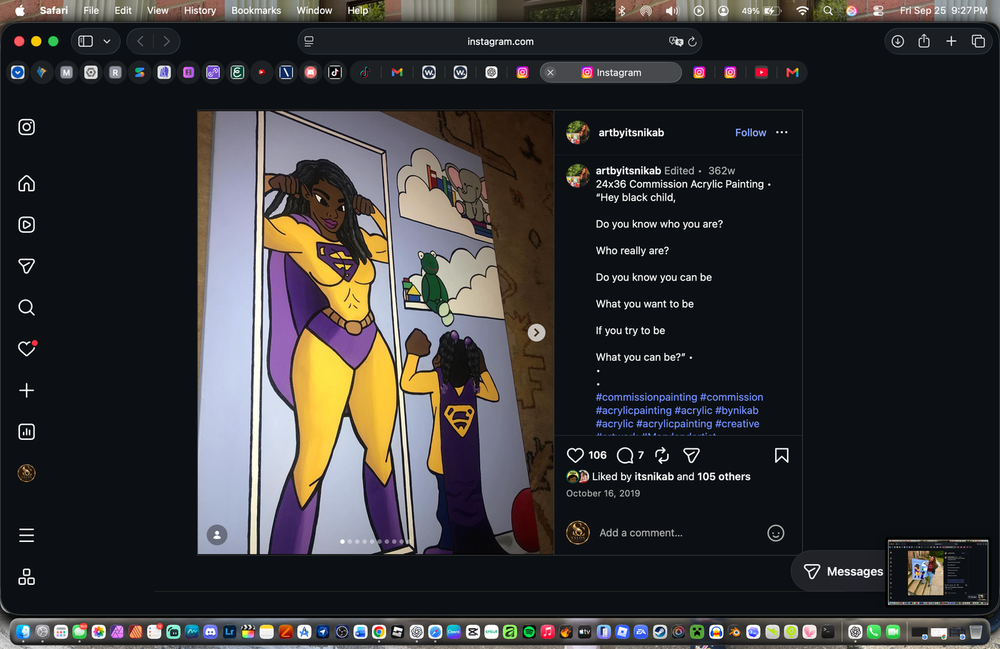
Task: Open page reader menu icon in address bar
Action: (309, 41)
